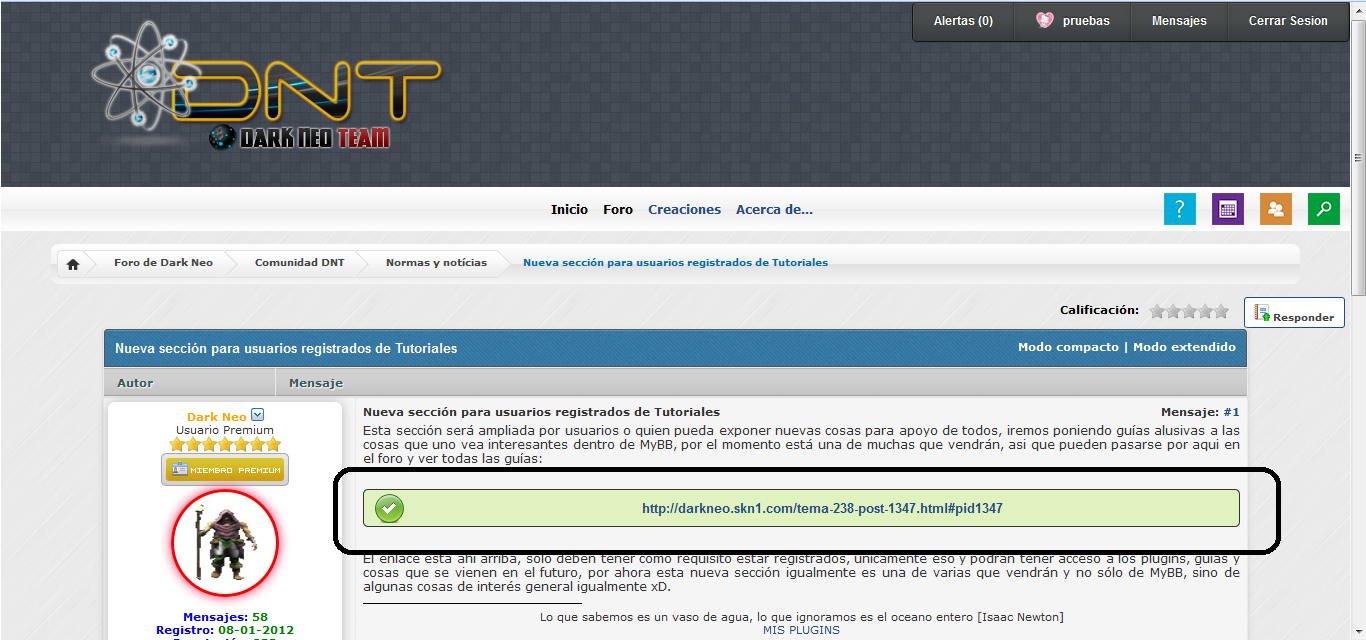This screenshot has height=640, width=1366.
Task: Switch to Modo extendido view
Action: pyautogui.click(x=1183, y=347)
